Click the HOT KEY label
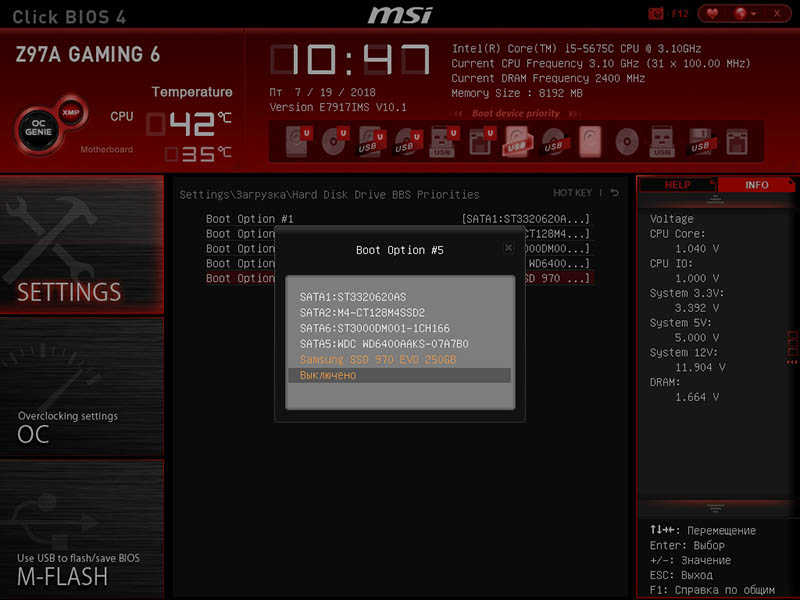This screenshot has width=800, height=600. [572, 193]
